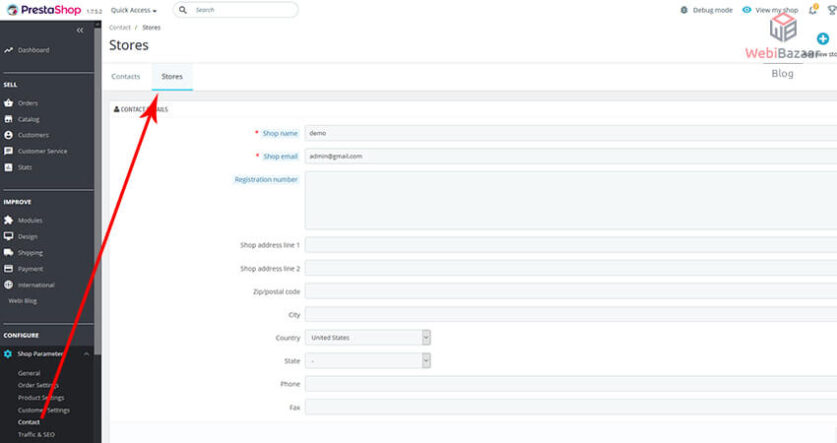Open Orders via its basket icon
This screenshot has height=443, width=837.
point(8,103)
